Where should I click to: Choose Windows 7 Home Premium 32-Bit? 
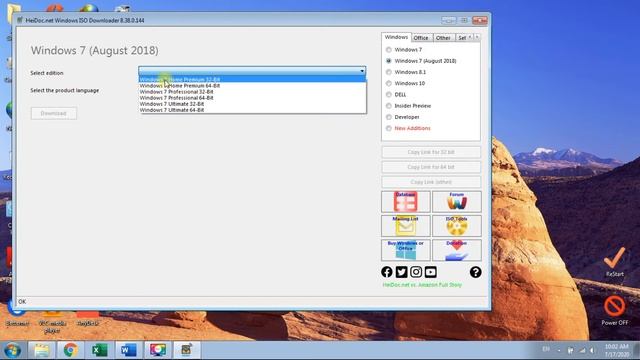pos(252,80)
